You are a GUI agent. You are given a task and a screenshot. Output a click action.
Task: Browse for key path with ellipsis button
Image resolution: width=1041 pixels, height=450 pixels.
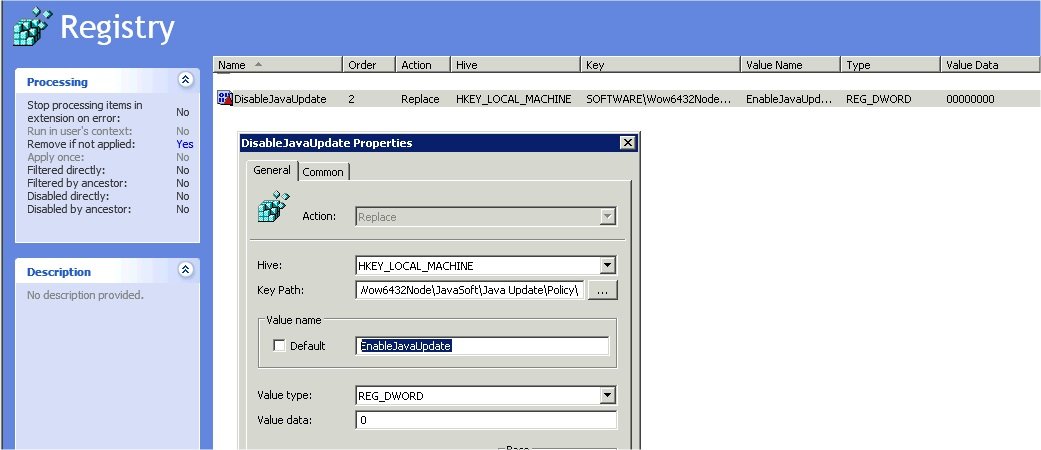(602, 291)
